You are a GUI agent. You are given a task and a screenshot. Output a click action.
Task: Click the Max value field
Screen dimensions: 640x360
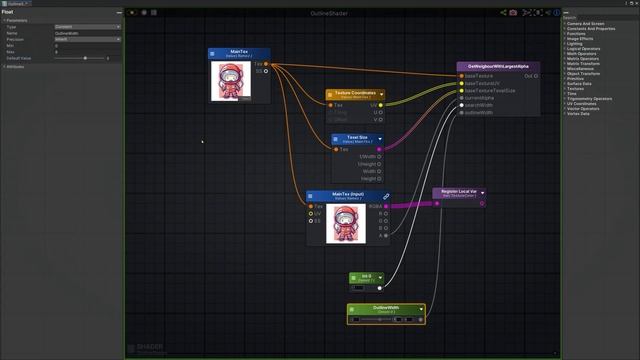tap(88, 52)
